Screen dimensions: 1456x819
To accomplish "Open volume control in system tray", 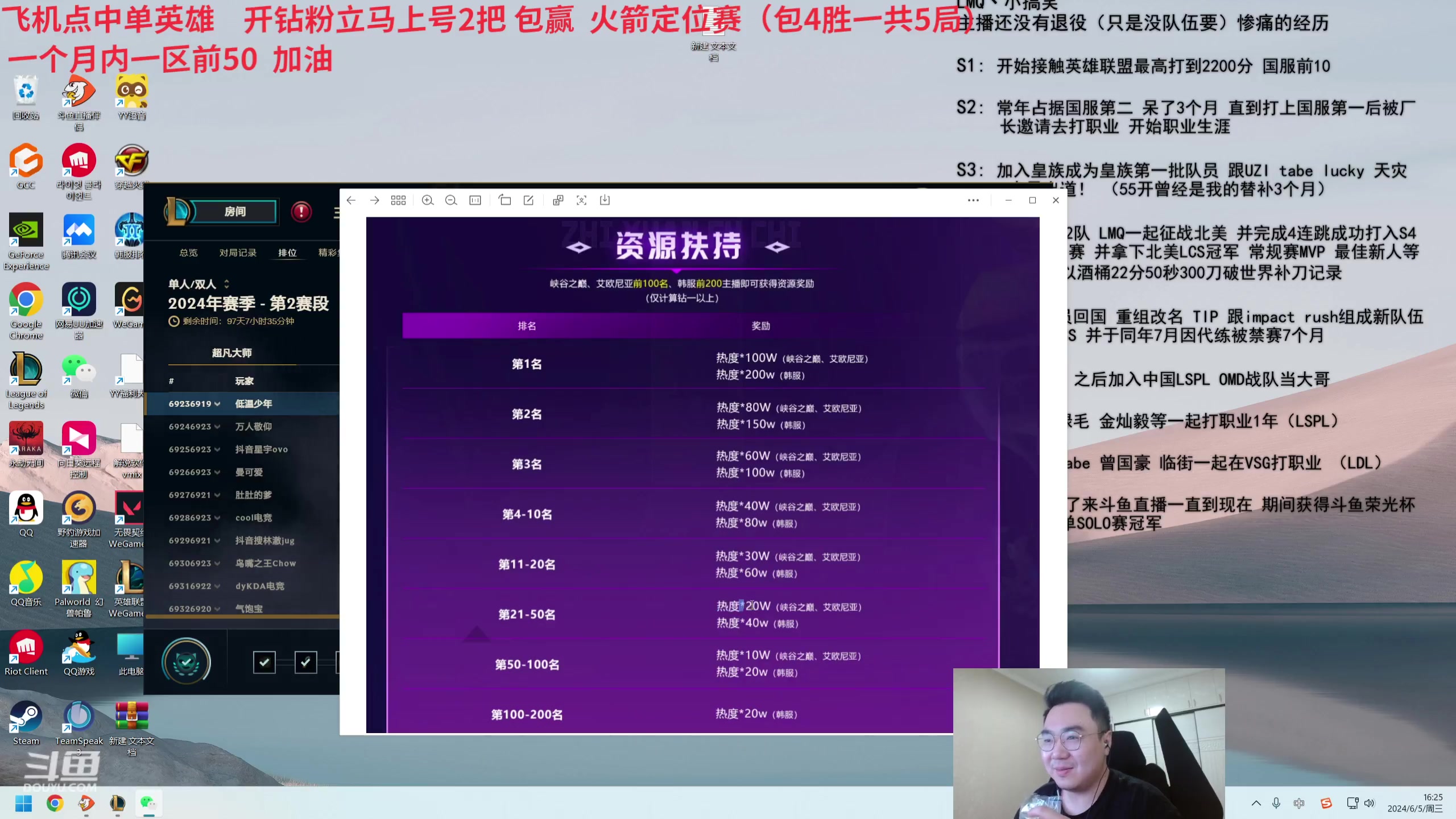I will tap(1369, 803).
